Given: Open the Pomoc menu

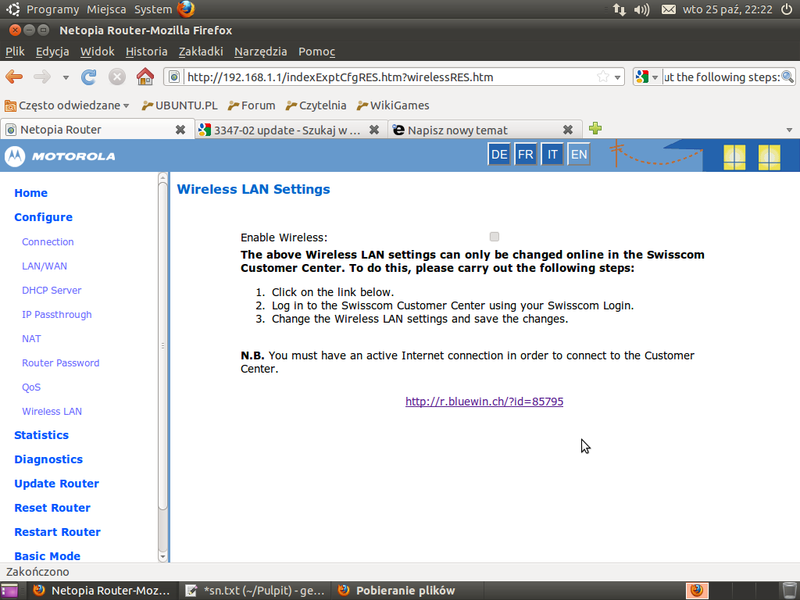Looking at the screenshot, I should tap(316, 52).
